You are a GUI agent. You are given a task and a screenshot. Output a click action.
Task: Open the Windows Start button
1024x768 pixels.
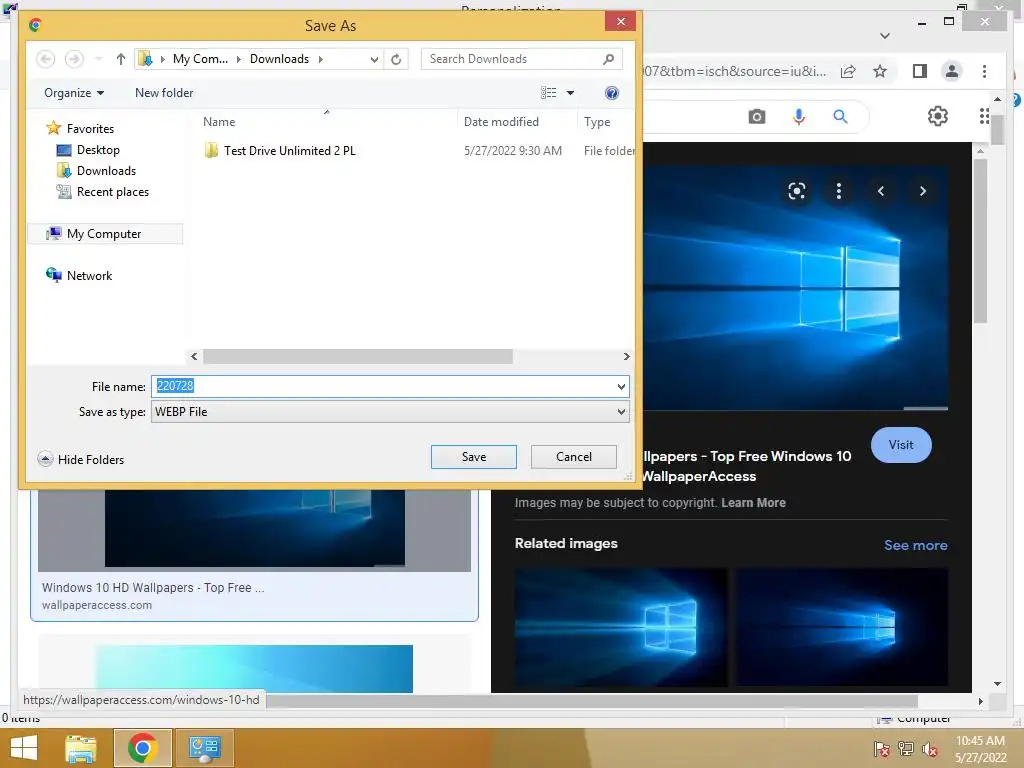[x=24, y=748]
